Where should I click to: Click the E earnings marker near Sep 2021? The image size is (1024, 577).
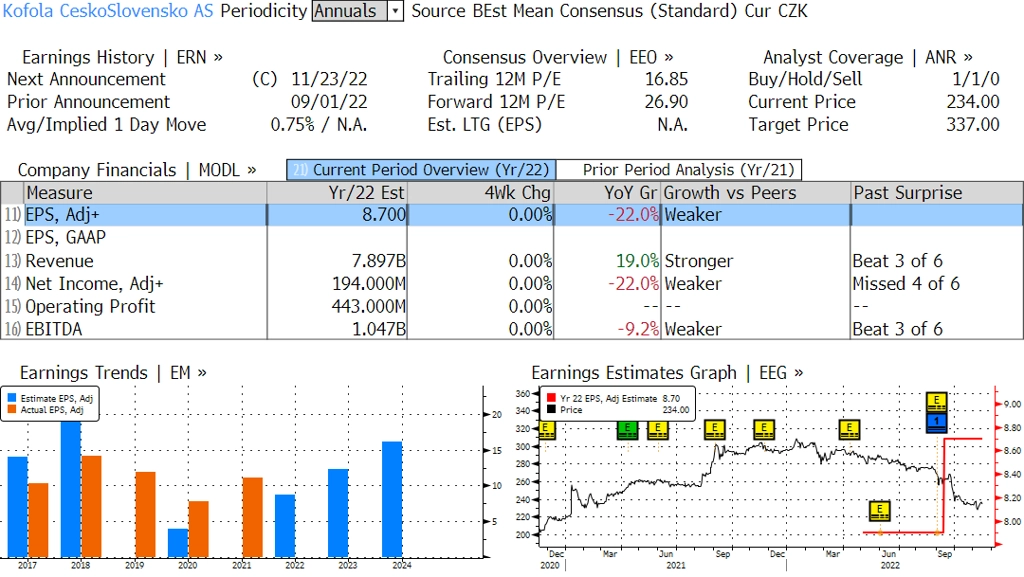click(x=714, y=429)
